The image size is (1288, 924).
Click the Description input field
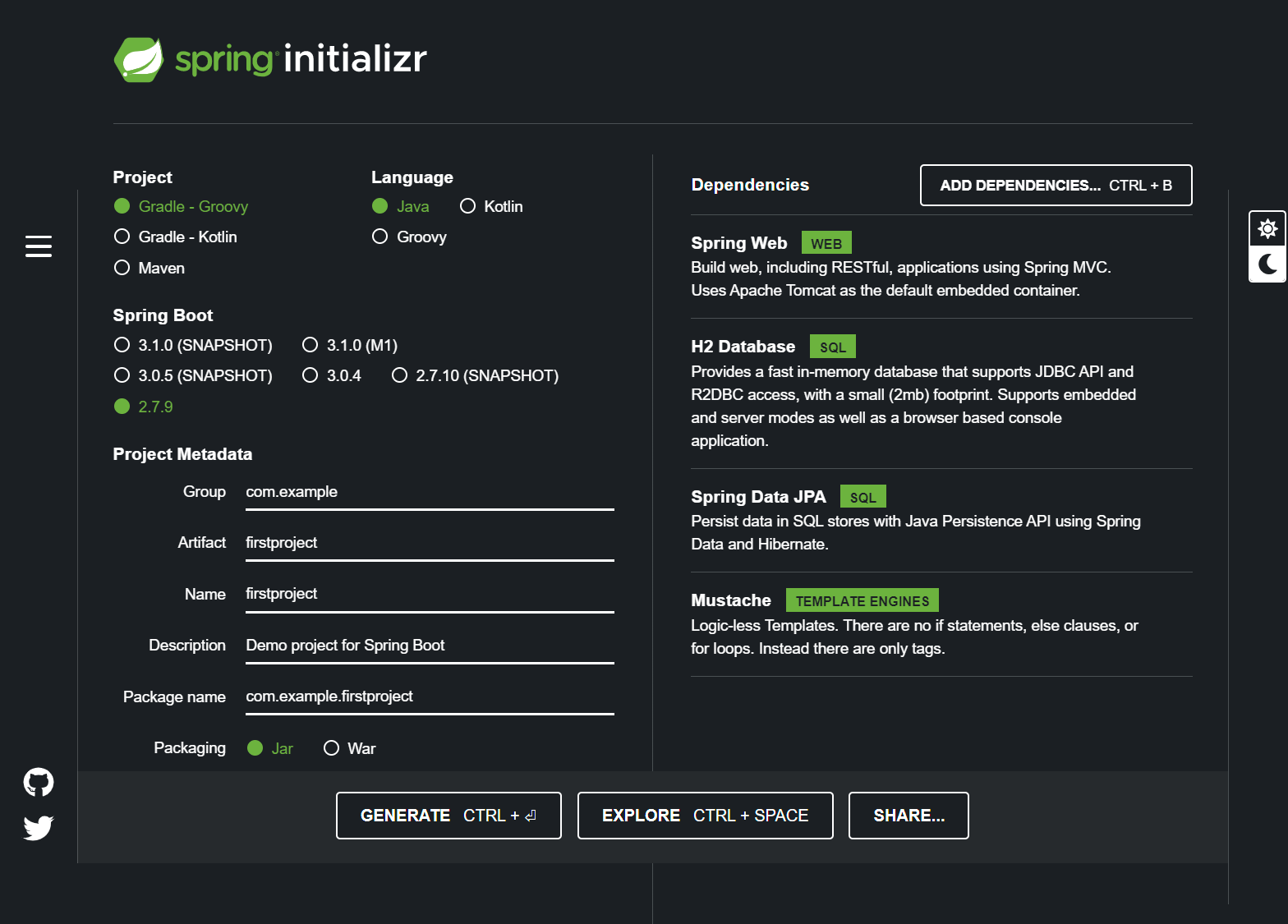(x=430, y=646)
